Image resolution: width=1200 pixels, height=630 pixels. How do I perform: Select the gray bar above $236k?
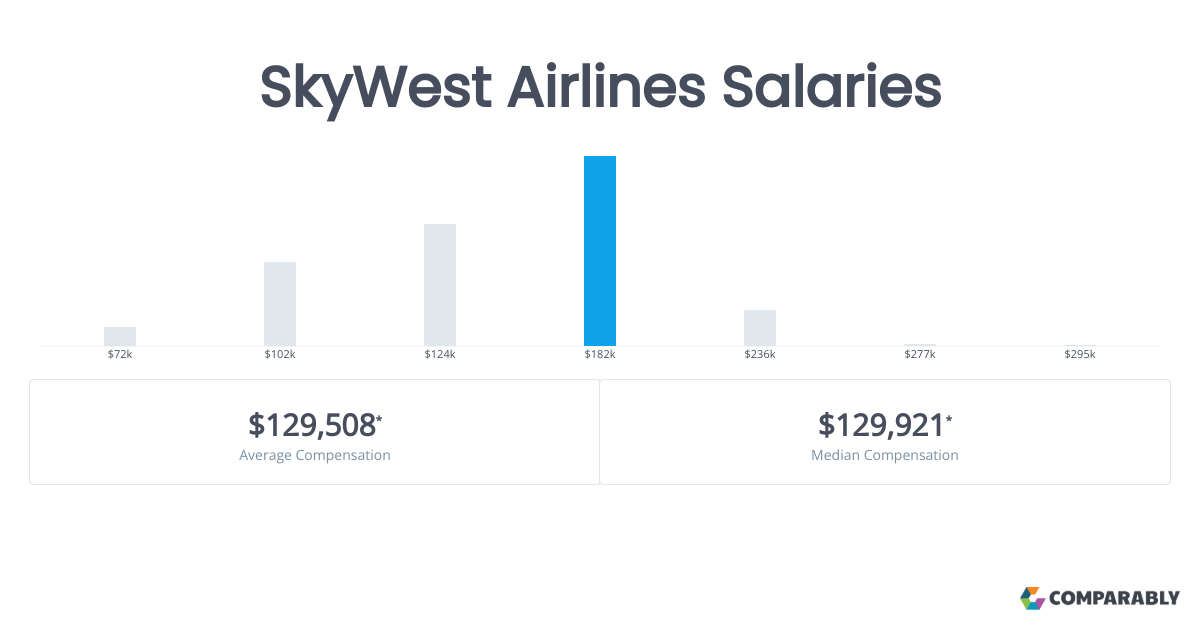click(760, 328)
